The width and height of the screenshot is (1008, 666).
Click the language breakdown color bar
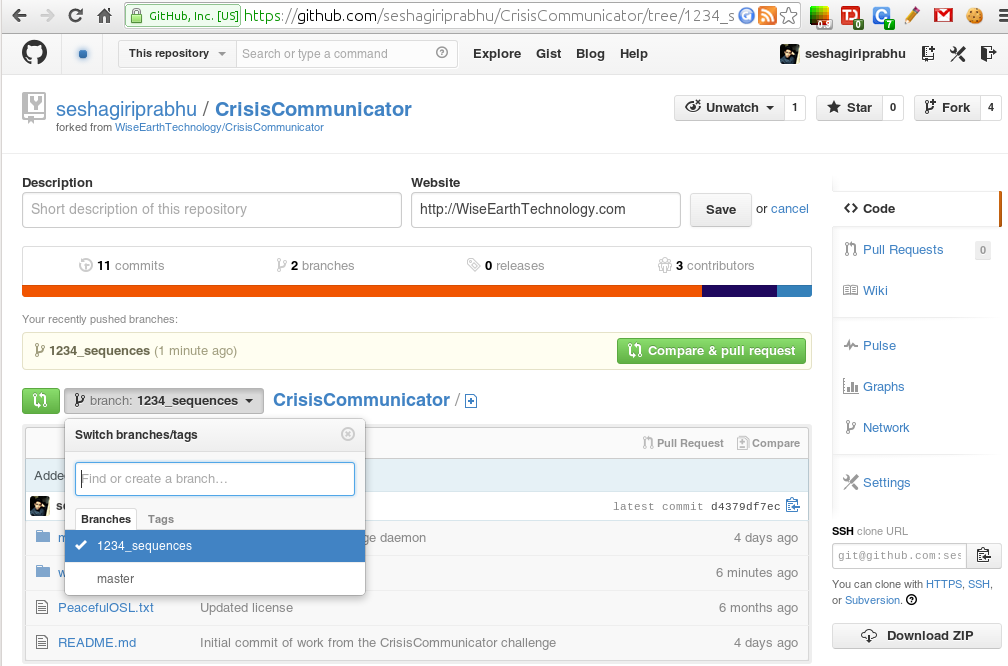[x=417, y=291]
